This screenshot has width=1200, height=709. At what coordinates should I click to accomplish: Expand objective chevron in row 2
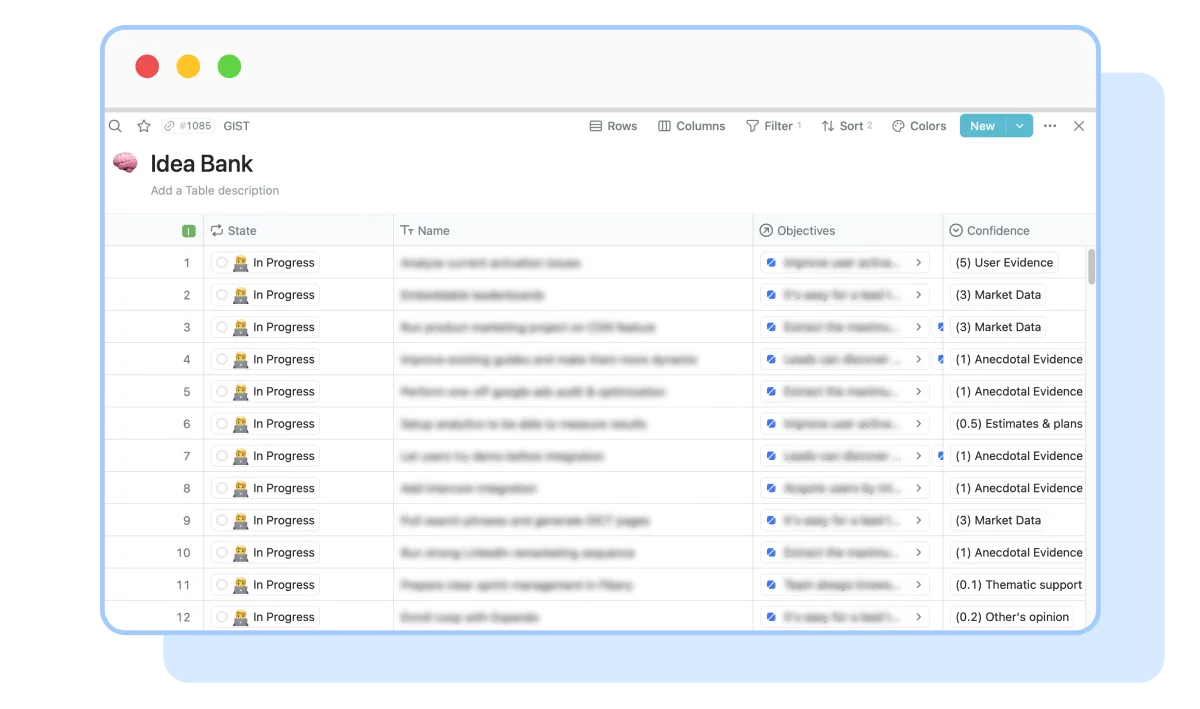918,295
